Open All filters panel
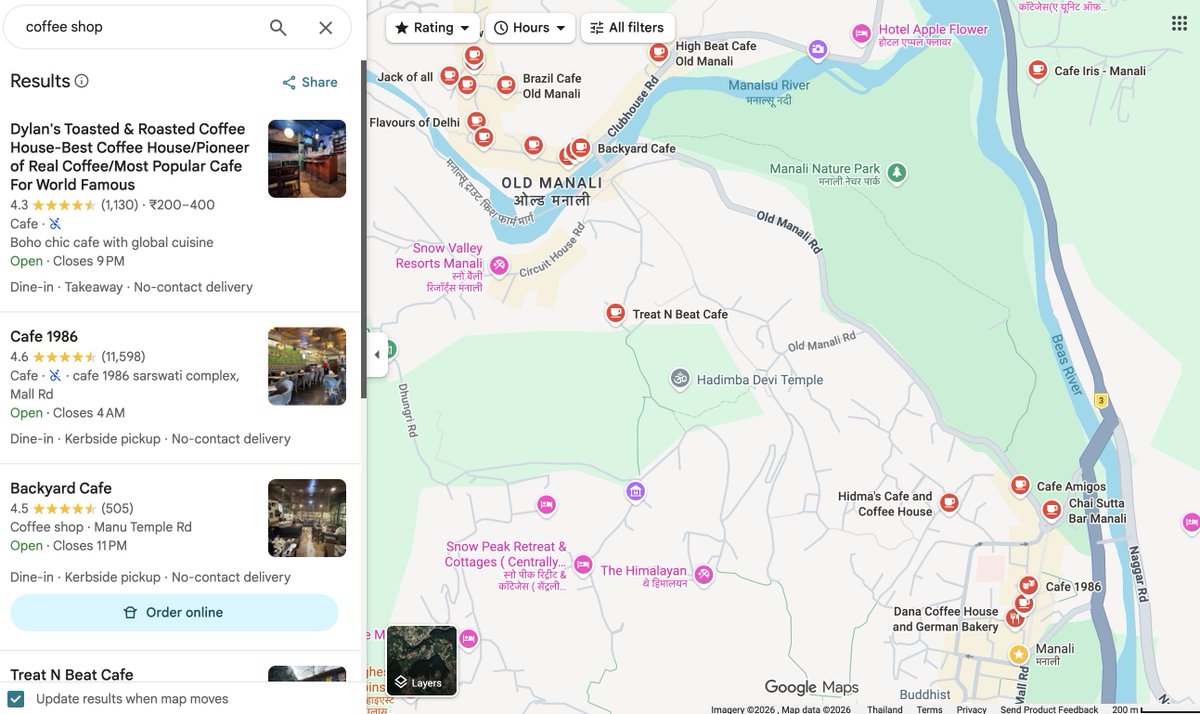The height and width of the screenshot is (714, 1200). coord(628,28)
